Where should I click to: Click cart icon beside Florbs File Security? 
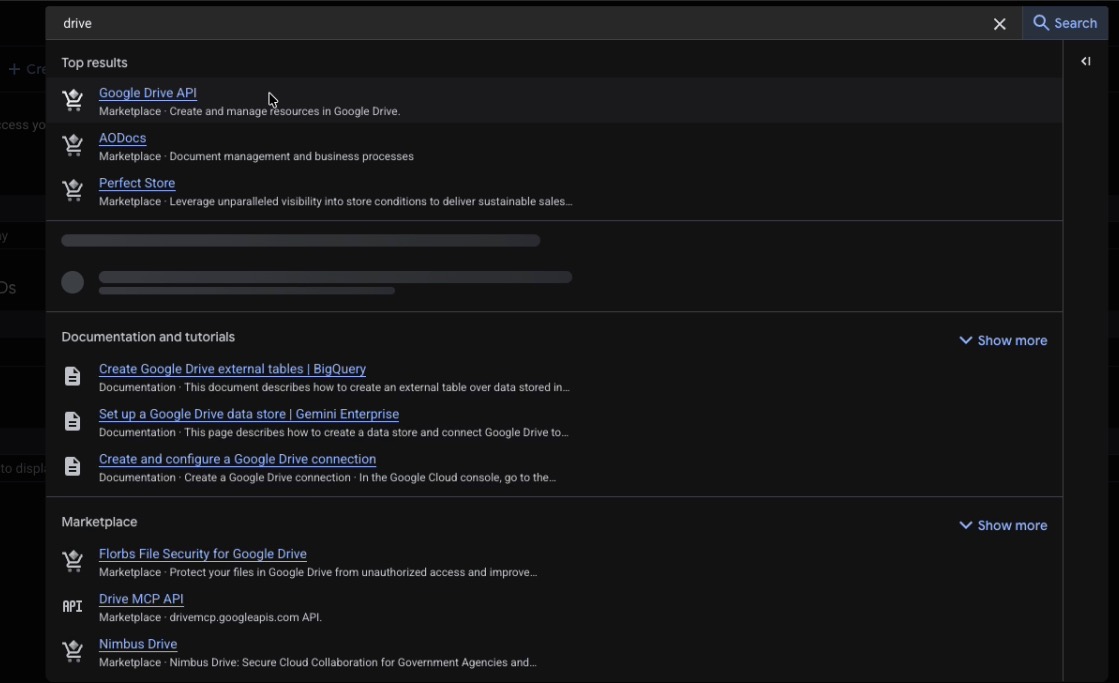72,561
